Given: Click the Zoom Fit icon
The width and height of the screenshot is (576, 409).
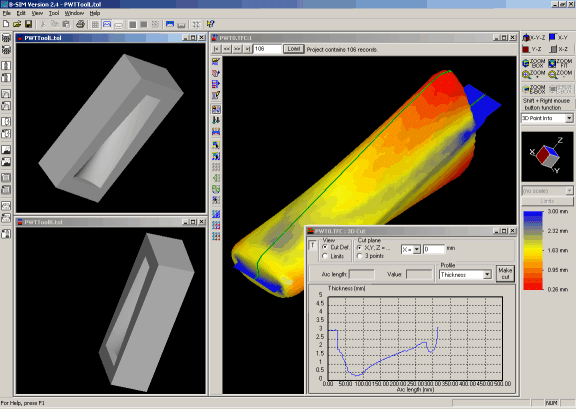Looking at the screenshot, I should pos(560,63).
